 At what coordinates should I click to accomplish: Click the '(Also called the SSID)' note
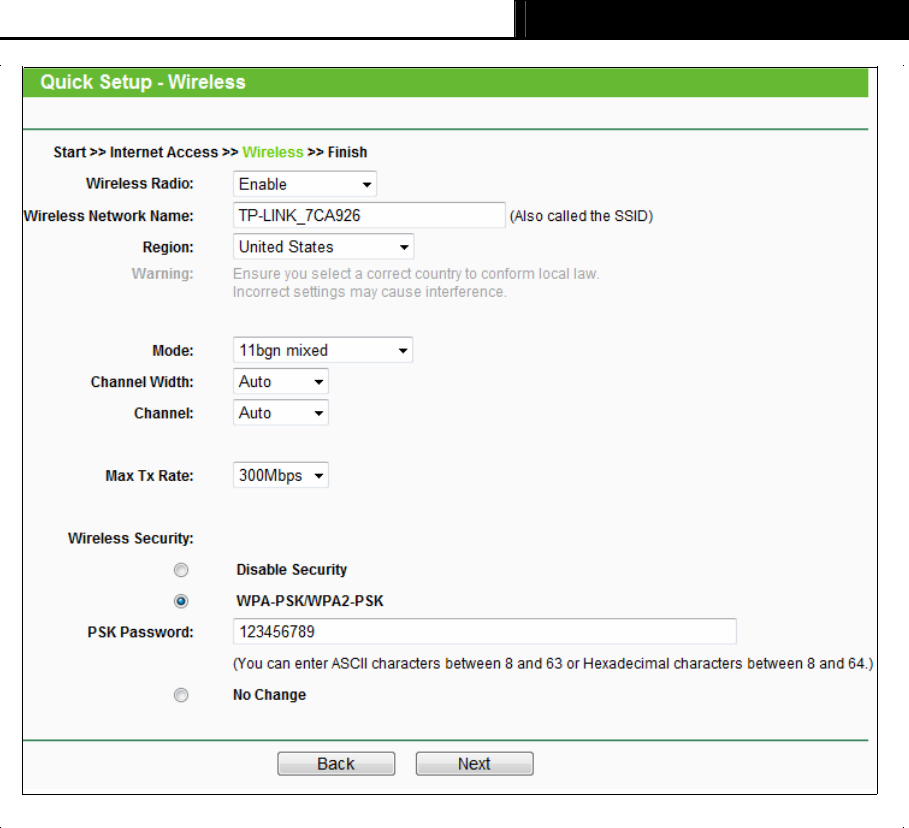[x=581, y=216]
